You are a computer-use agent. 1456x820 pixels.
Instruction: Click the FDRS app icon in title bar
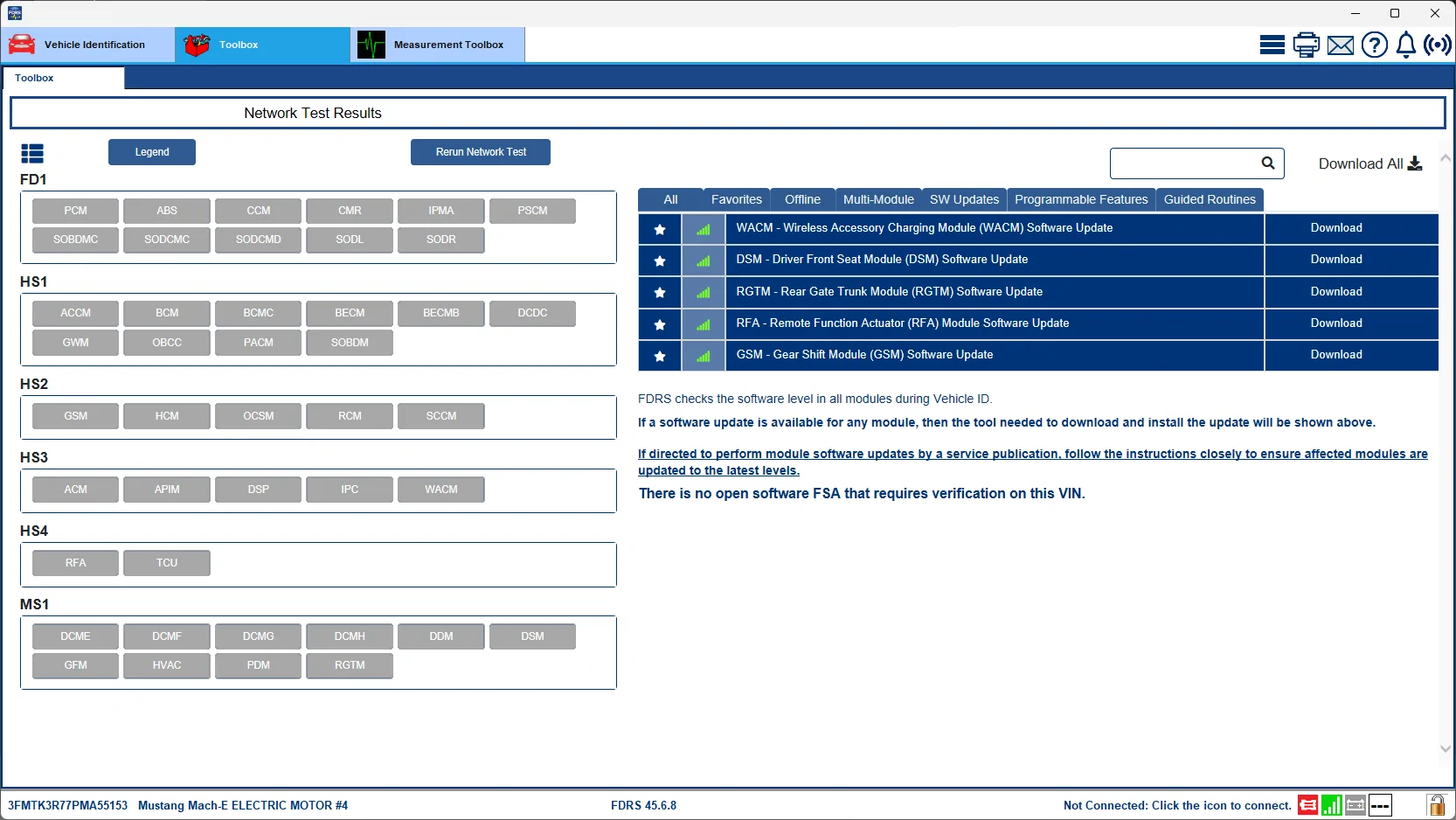pyautogui.click(x=15, y=13)
